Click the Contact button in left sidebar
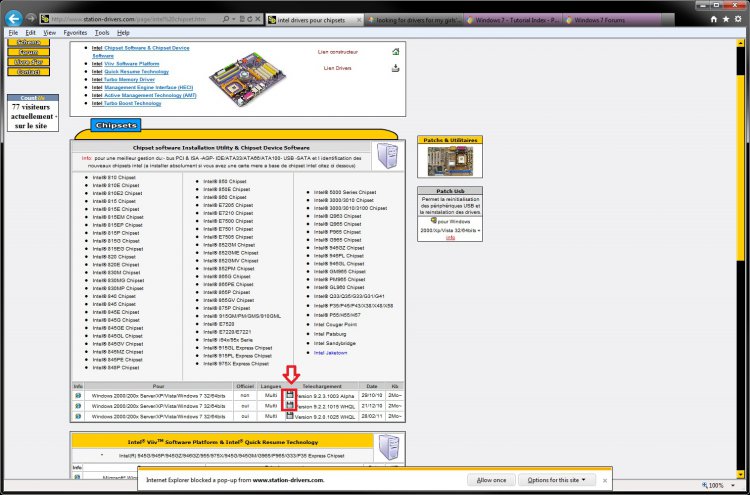Viewport: 750px width, 495px height. pyautogui.click(x=29, y=72)
